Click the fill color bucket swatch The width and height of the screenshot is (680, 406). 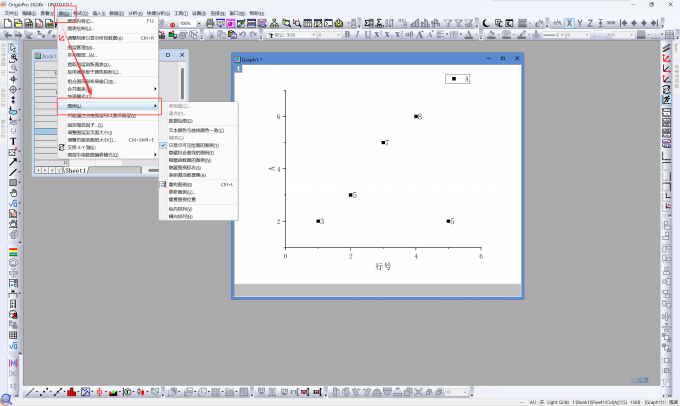[491, 35]
